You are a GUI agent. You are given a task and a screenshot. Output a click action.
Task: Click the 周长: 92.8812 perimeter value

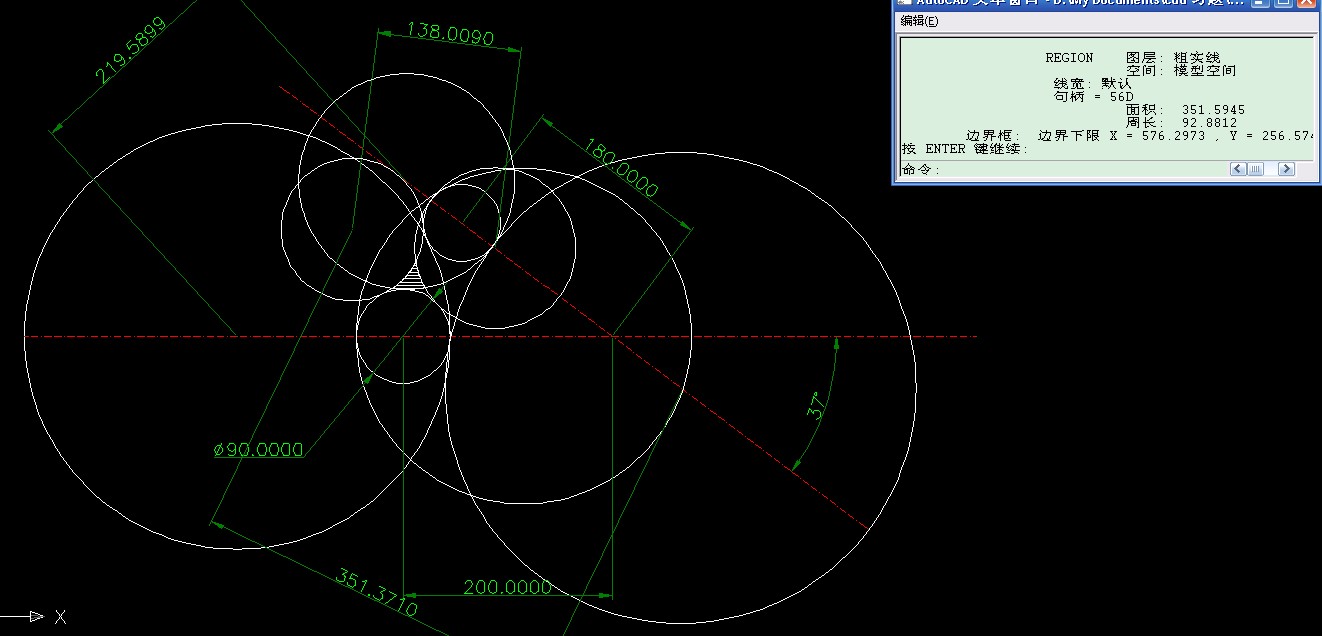(1181, 123)
